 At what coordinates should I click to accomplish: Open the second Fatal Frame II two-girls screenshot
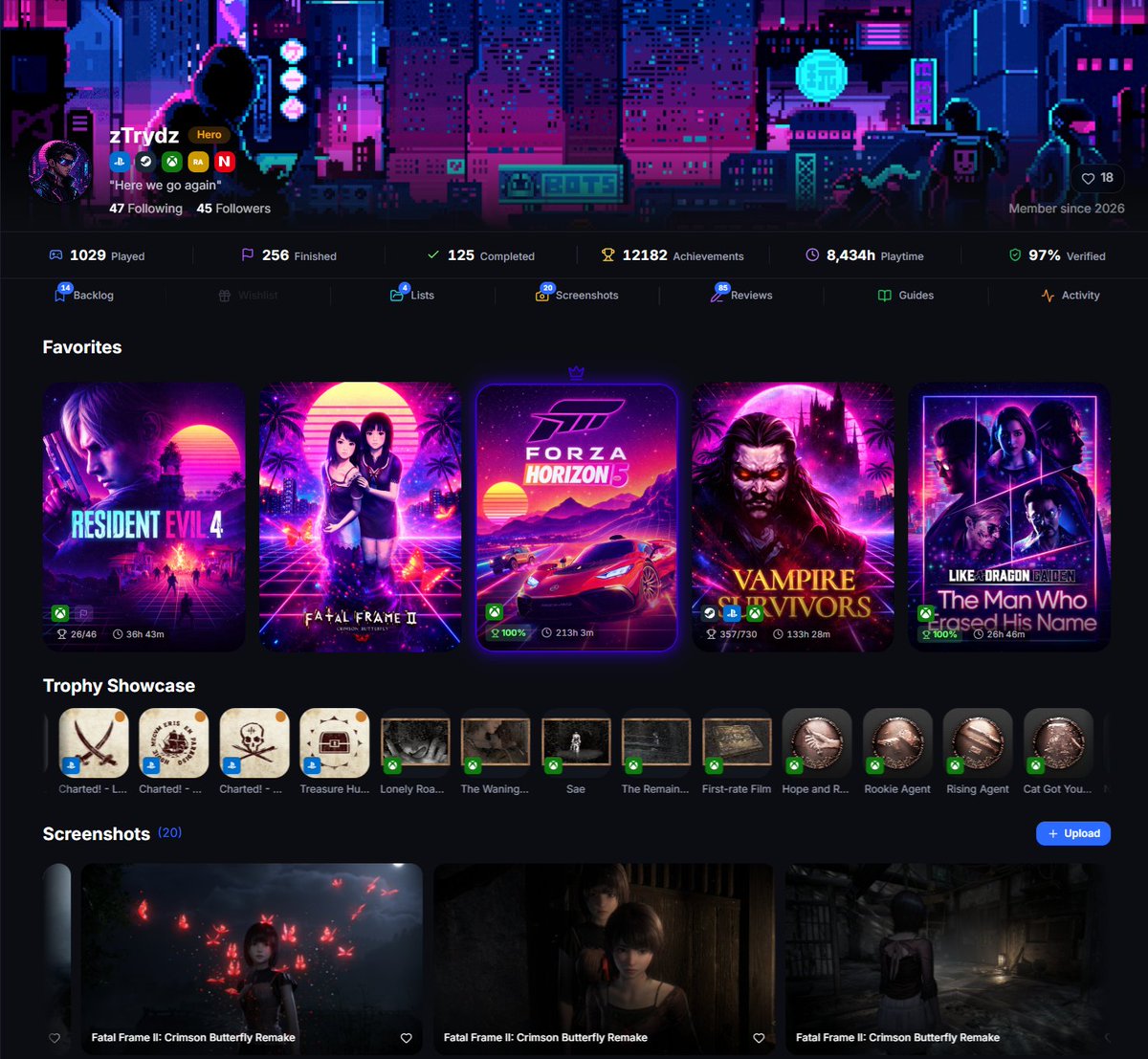click(x=604, y=959)
